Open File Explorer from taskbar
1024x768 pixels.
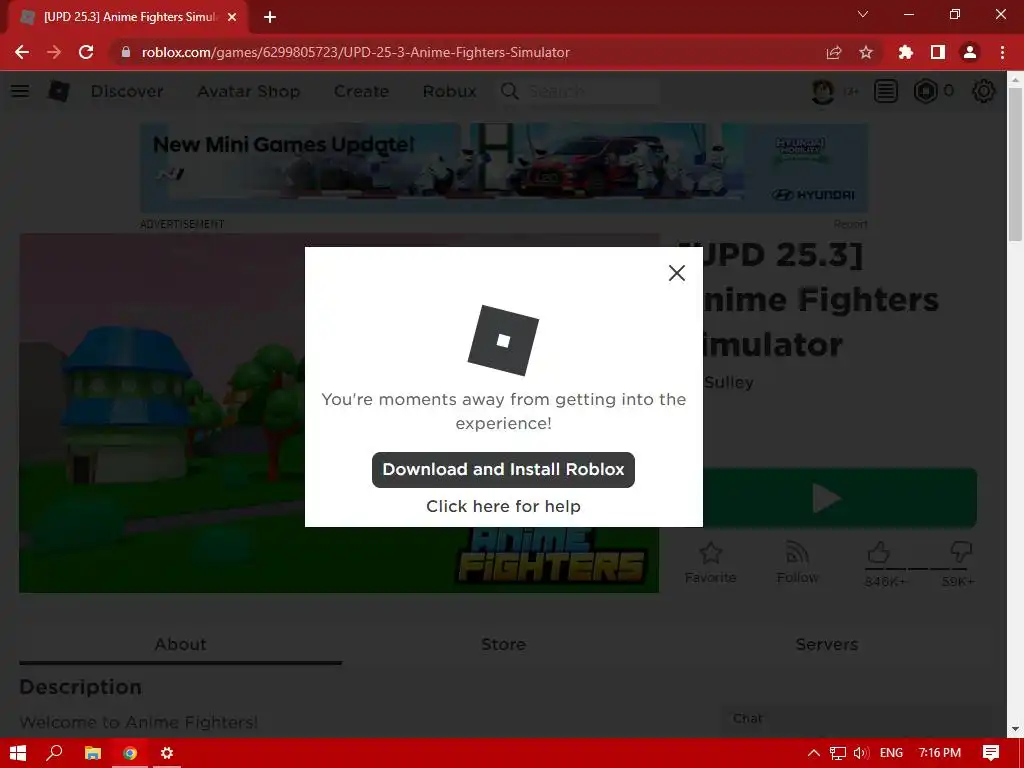93,753
